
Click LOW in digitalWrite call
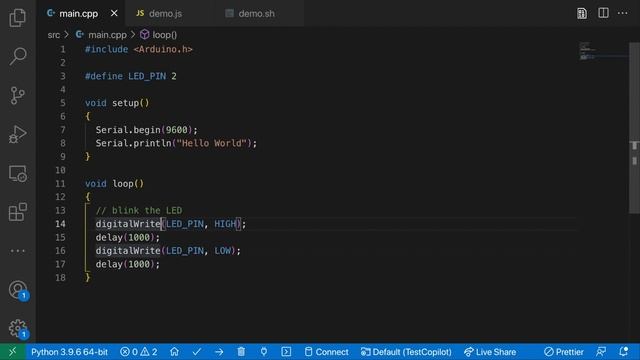tap(222, 251)
